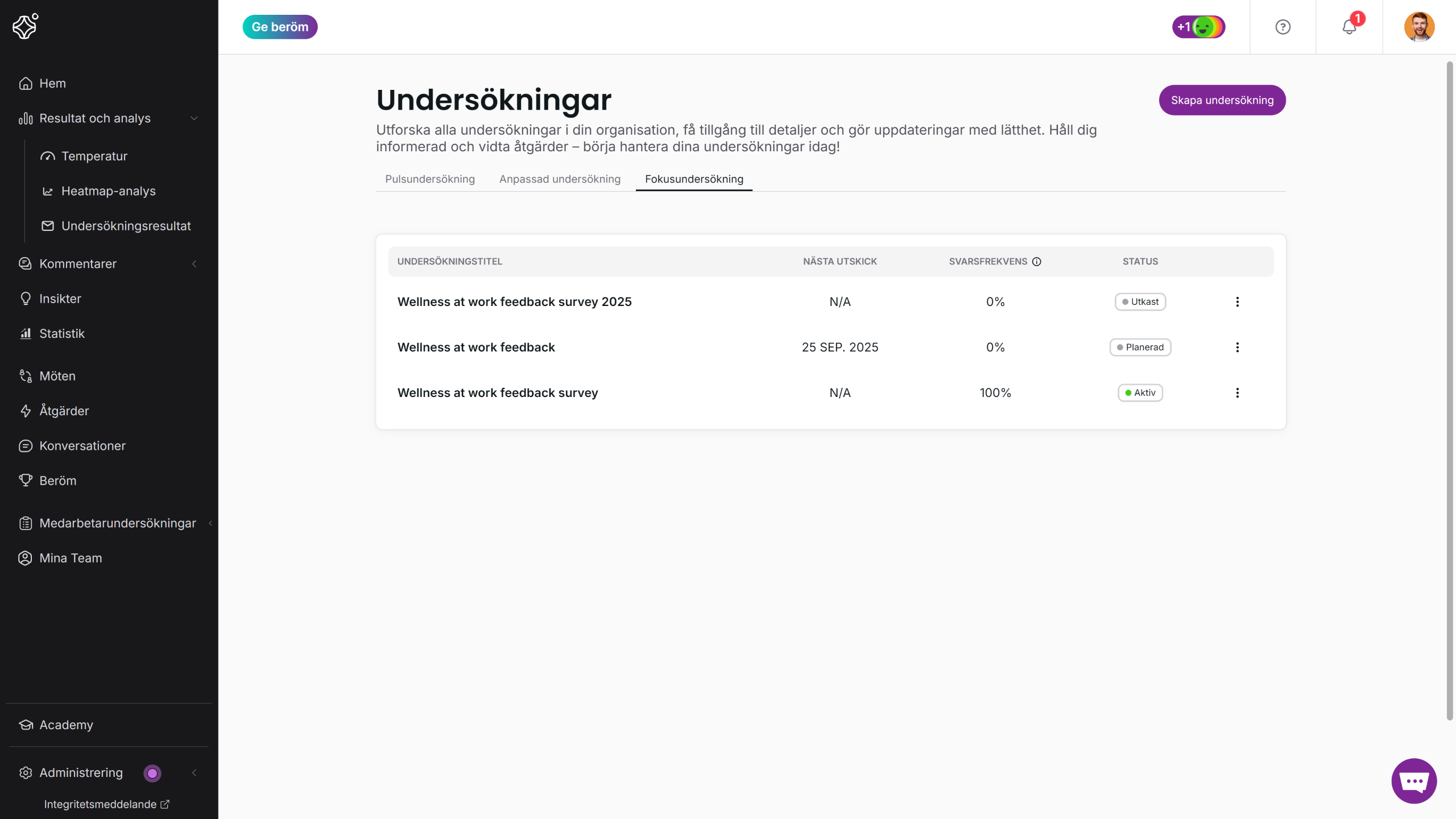Click the mood emoji +1 badge
The width and height of the screenshot is (1456, 819).
[x=1198, y=27]
